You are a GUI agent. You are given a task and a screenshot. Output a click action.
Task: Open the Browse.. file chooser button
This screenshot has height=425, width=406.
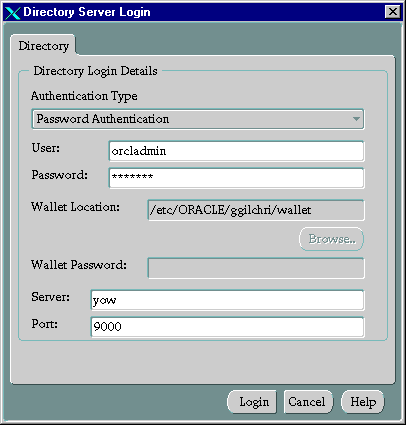[331, 239]
